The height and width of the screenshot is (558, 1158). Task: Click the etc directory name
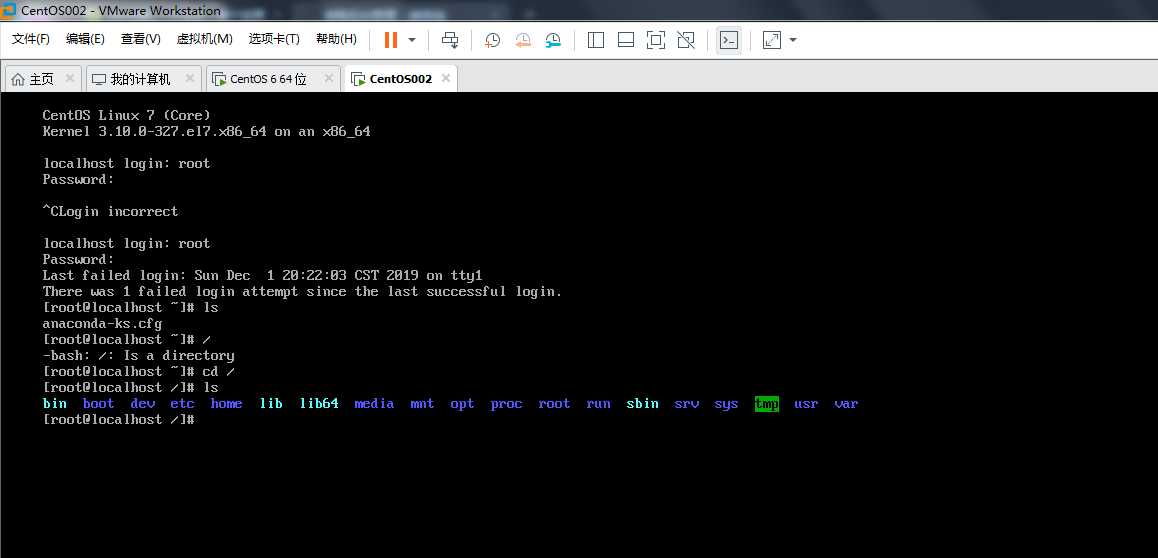coord(182,404)
